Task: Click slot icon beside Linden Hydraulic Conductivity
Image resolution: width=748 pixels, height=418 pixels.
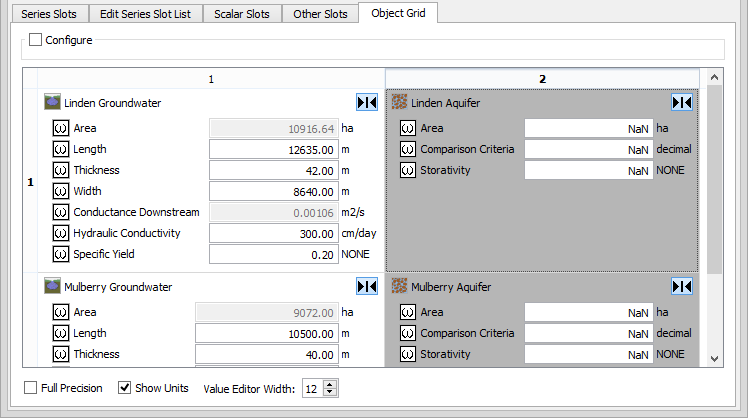Action: tap(60, 233)
